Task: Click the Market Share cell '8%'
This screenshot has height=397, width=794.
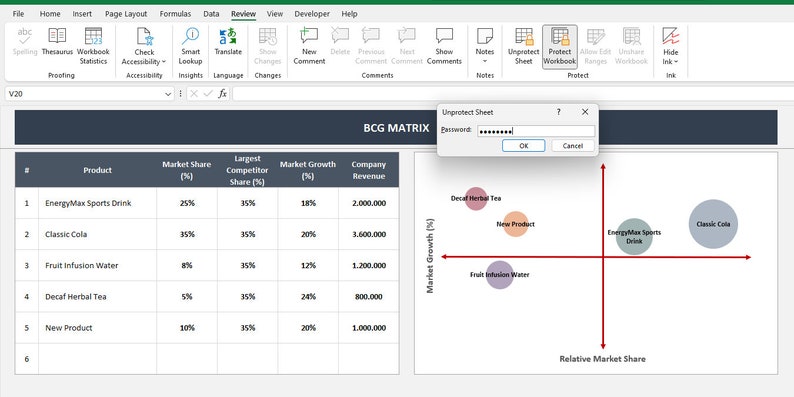Action: click(187, 265)
